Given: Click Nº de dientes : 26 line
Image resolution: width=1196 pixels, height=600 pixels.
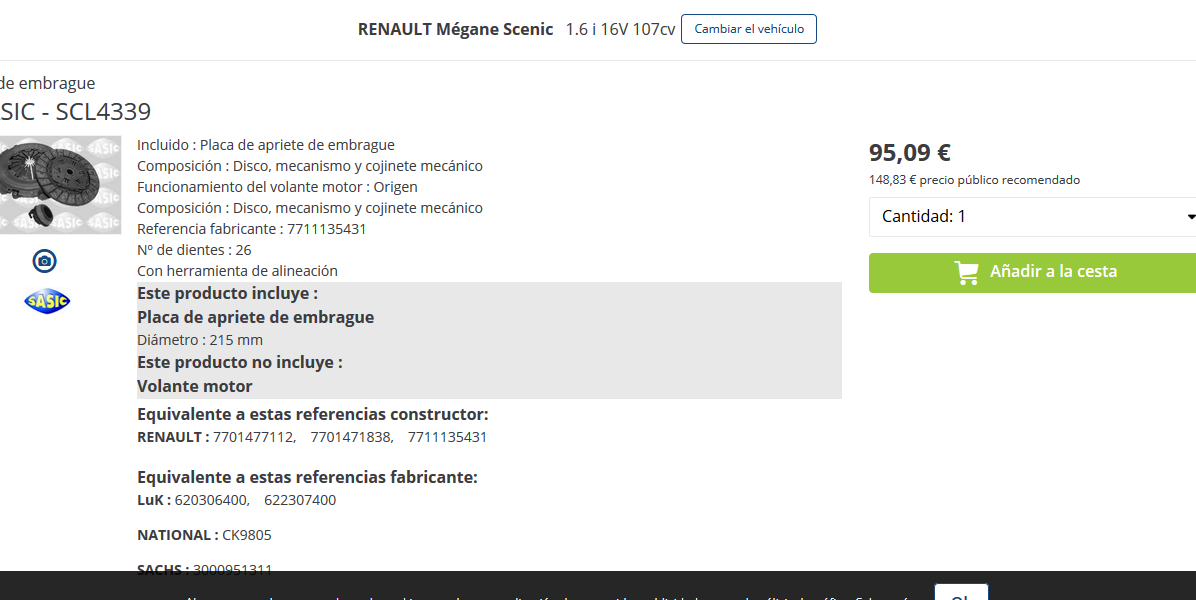Looking at the screenshot, I should click(194, 250).
